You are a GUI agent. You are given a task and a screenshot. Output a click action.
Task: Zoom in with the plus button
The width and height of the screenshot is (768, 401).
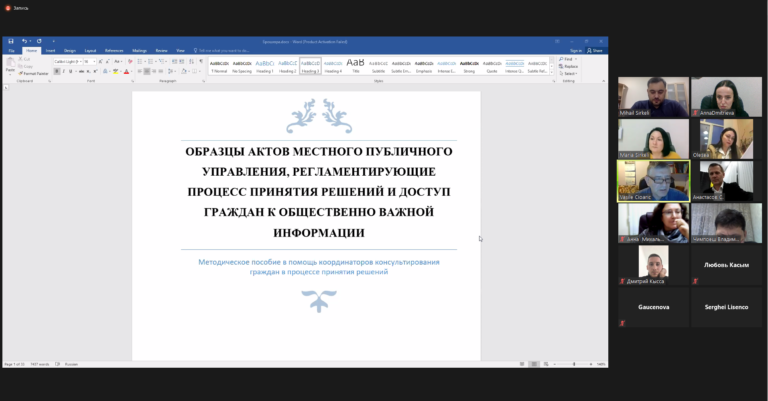[591, 364]
